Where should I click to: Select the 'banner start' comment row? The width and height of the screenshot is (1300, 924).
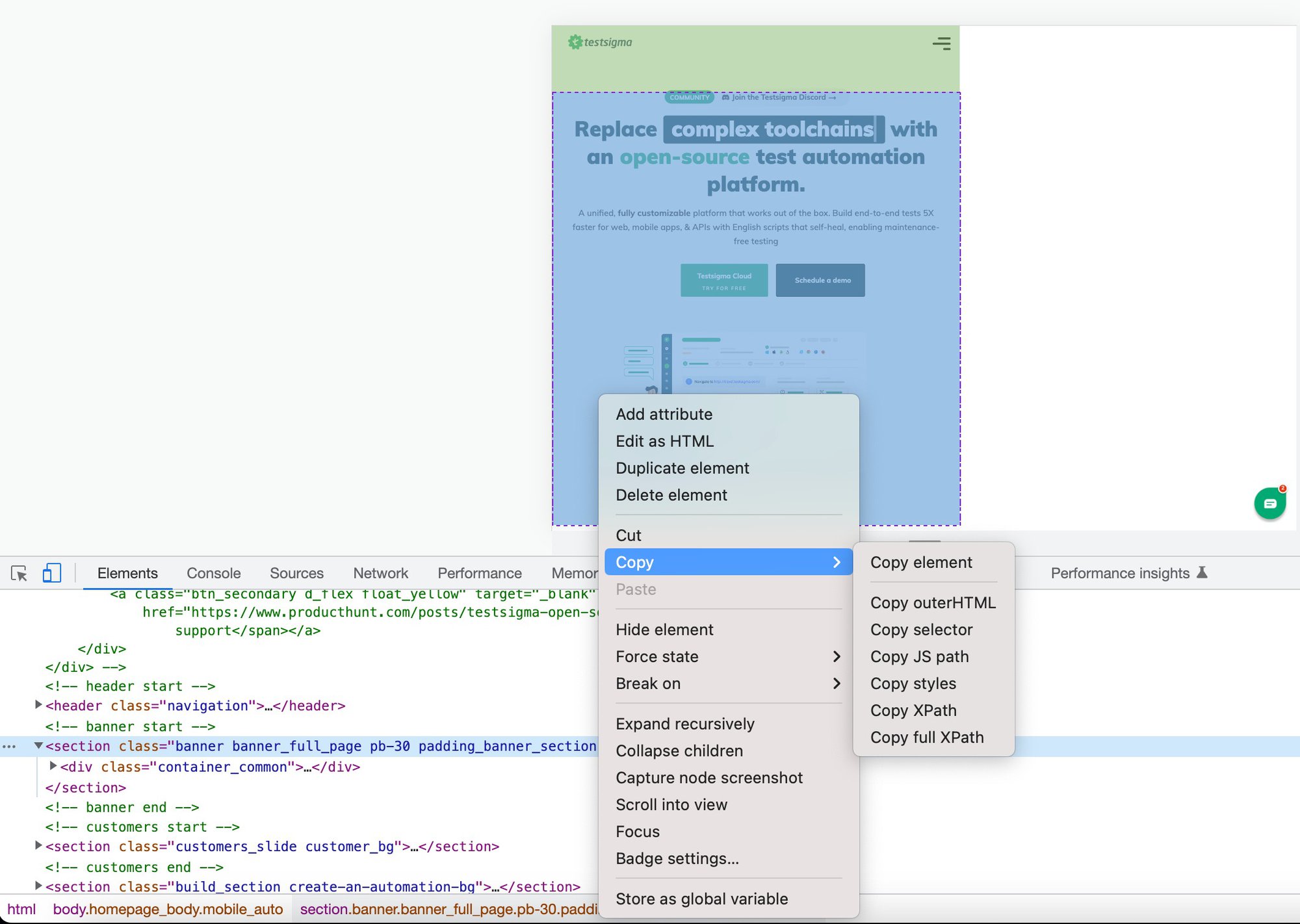click(x=130, y=726)
